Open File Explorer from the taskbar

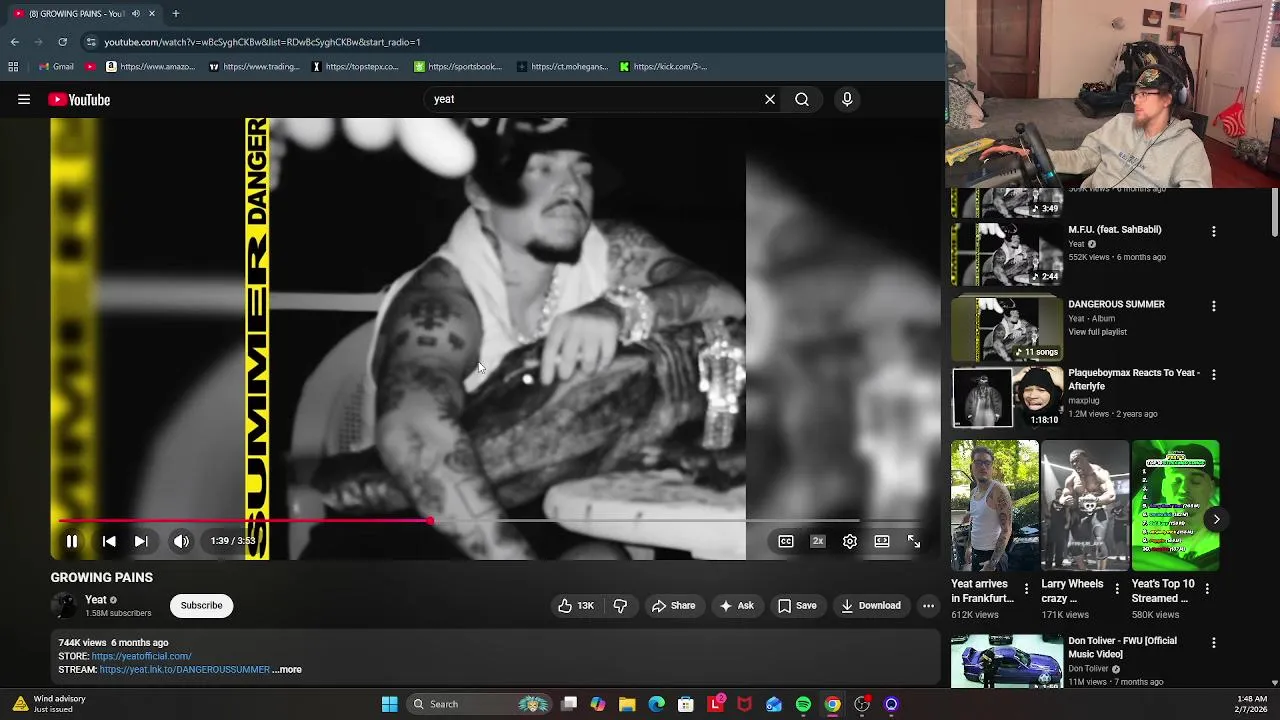(x=627, y=704)
